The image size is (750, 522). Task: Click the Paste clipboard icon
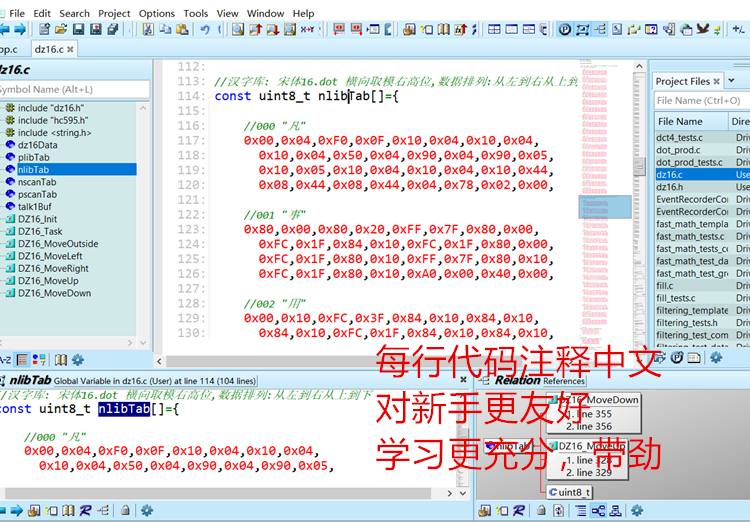(182, 30)
